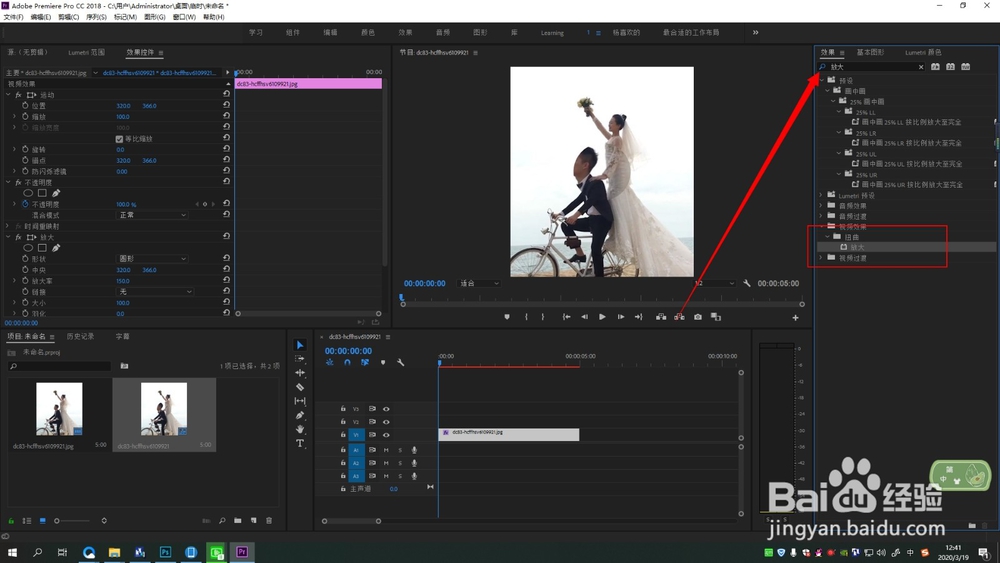Select the Selection arrow tool
The image size is (1000, 563).
click(300, 345)
